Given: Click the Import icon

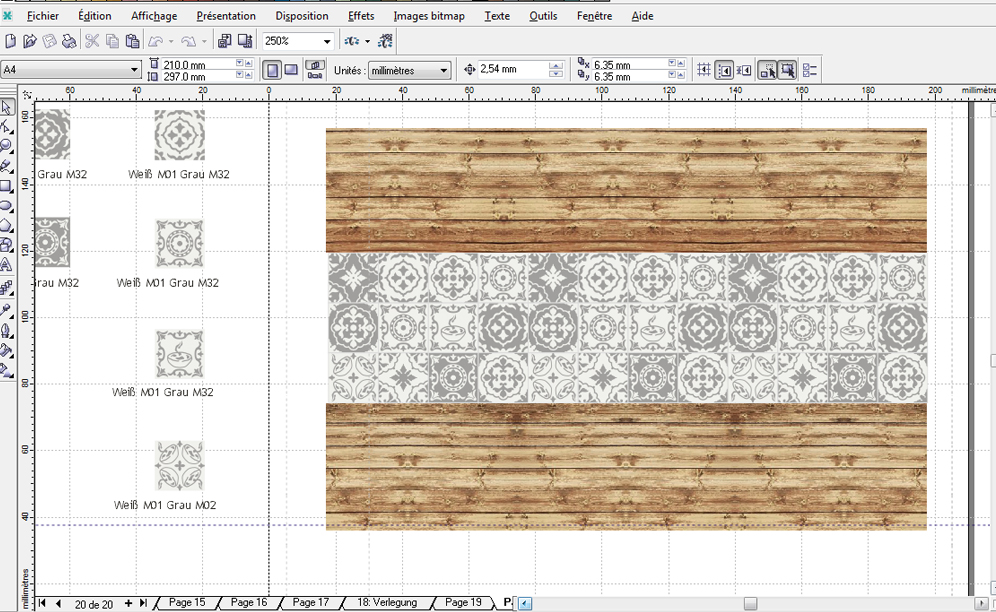Looking at the screenshot, I should coord(224,41).
